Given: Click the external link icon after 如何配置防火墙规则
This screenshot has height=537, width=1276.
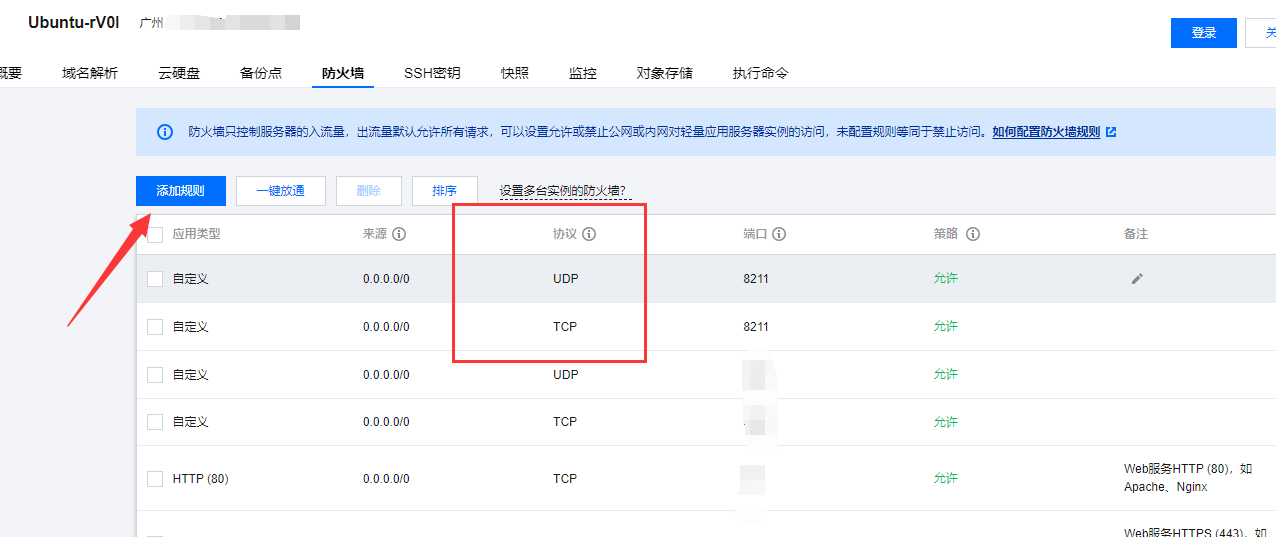Looking at the screenshot, I should tap(1111, 132).
